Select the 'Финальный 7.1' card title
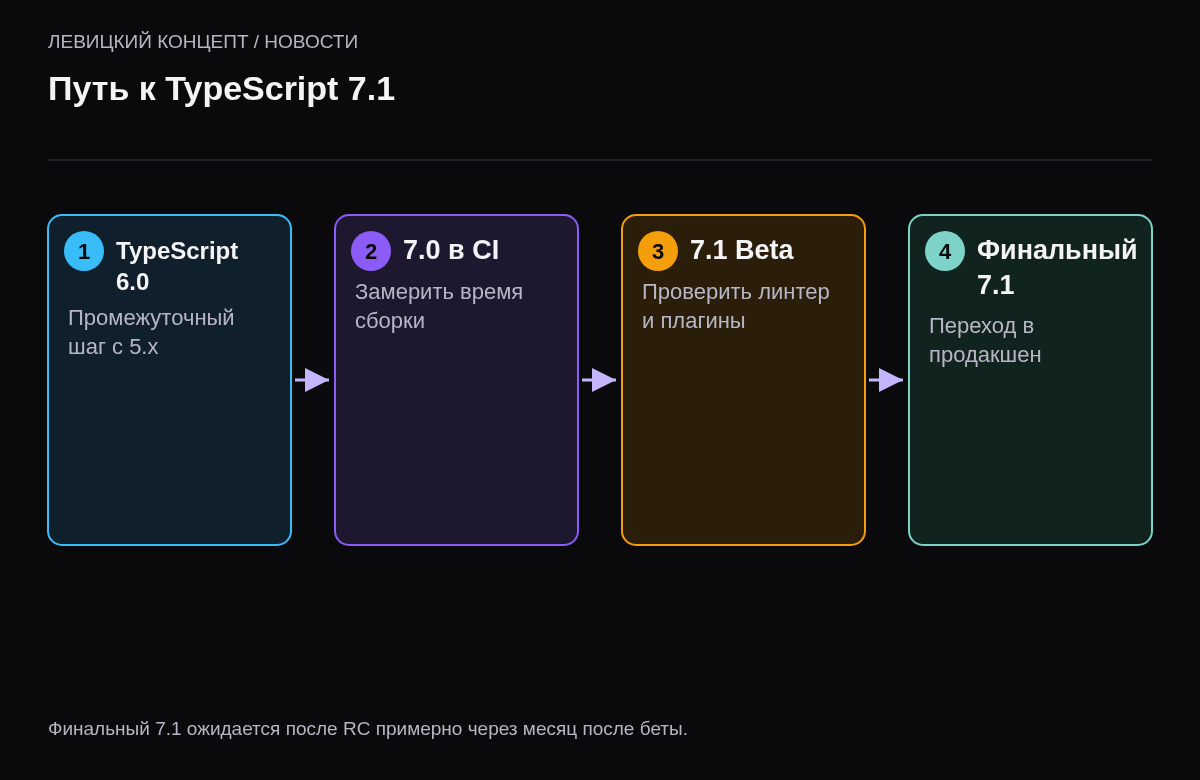 (x=1057, y=267)
